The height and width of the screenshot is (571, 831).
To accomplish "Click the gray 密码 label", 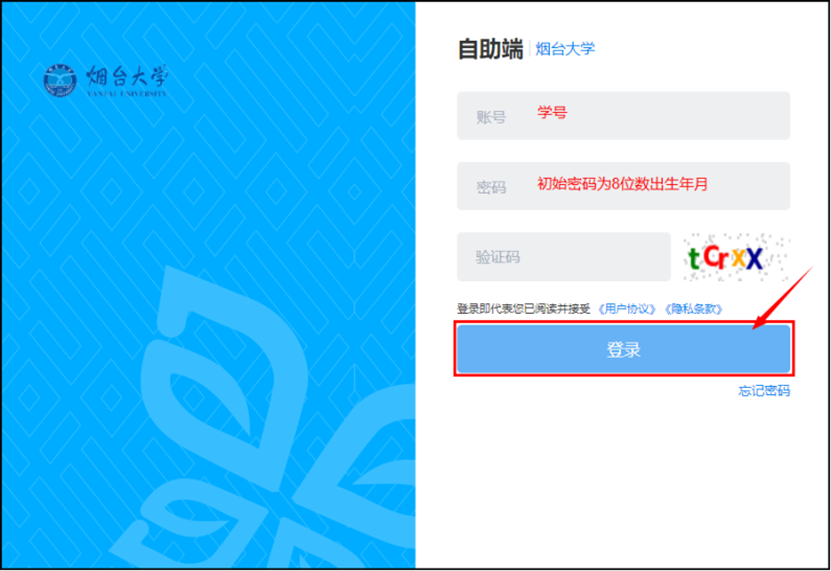I will pyautogui.click(x=491, y=187).
